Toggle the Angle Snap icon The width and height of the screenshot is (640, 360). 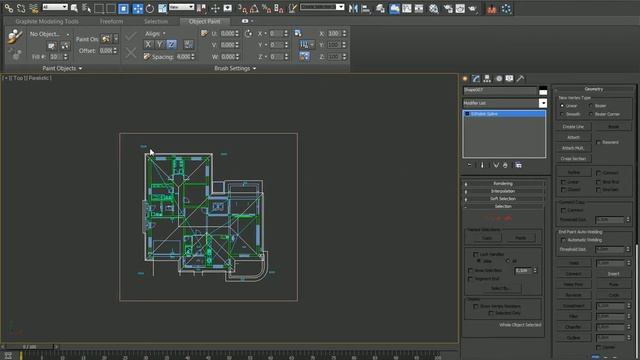pyautogui.click(x=254, y=8)
